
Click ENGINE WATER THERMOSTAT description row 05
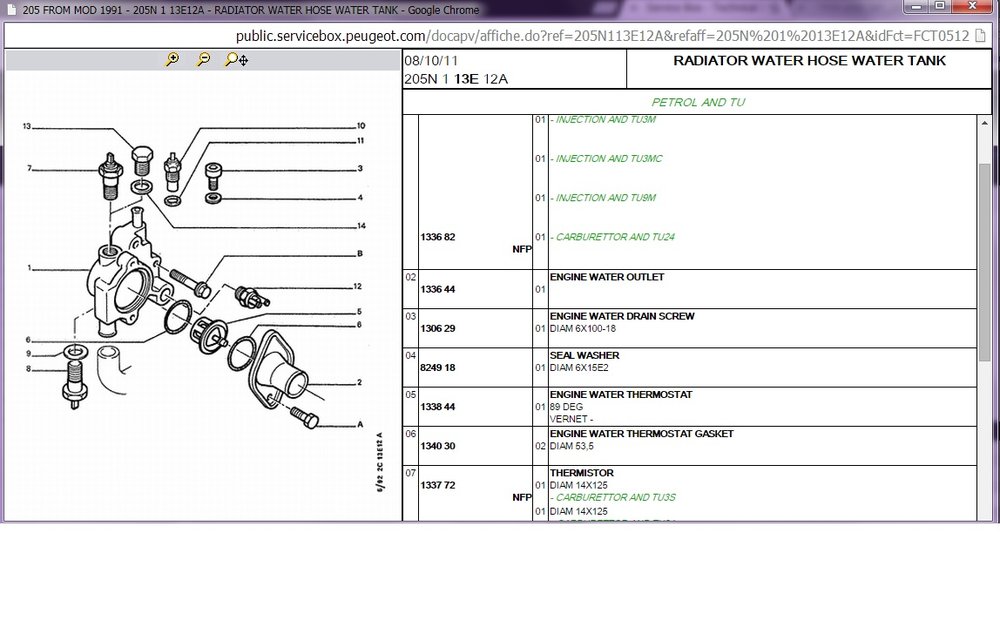click(x=621, y=394)
